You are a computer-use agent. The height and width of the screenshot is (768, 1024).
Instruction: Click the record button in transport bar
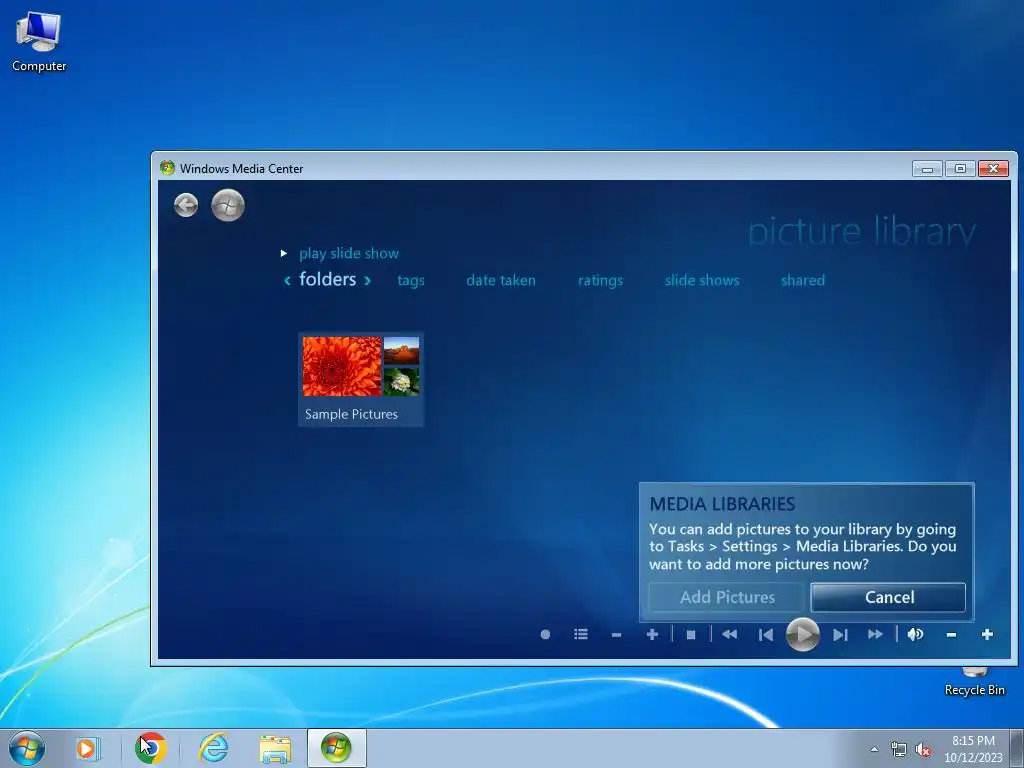click(x=545, y=634)
